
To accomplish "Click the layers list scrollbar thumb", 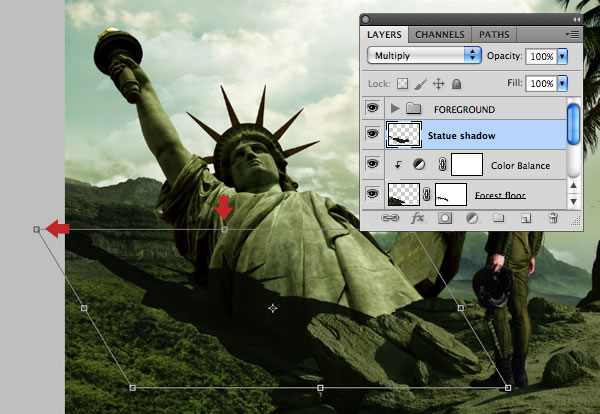I will coord(573,124).
